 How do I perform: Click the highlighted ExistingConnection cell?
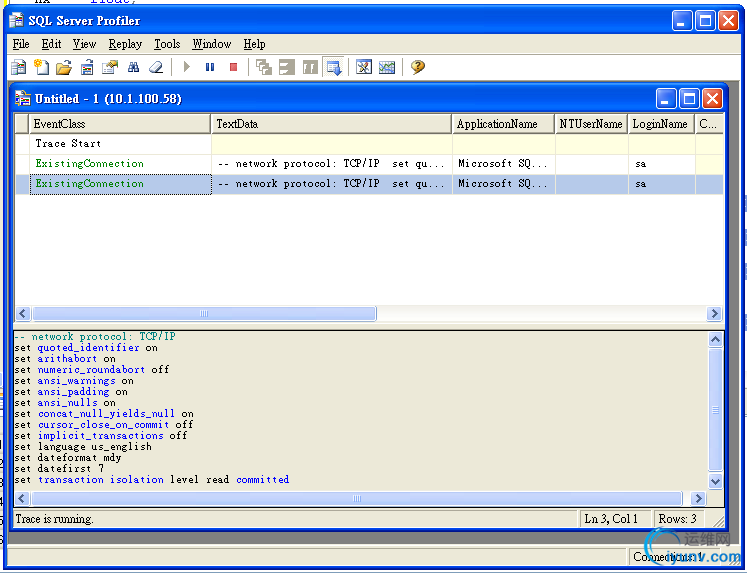(x=121, y=184)
